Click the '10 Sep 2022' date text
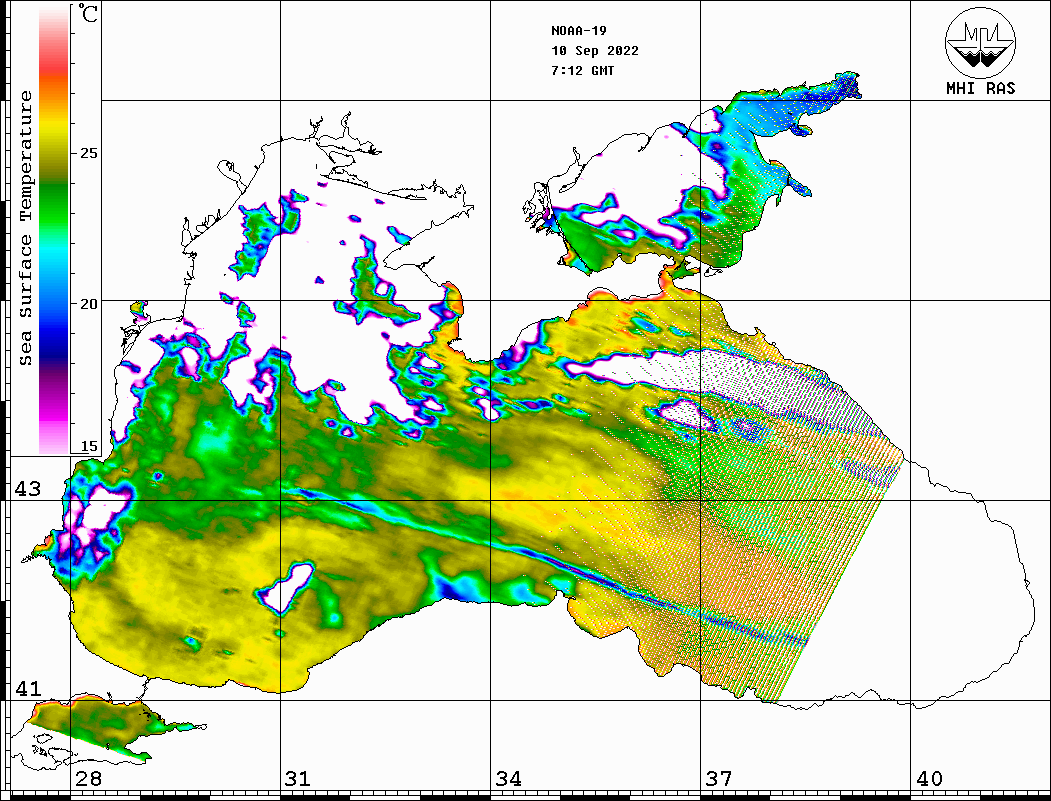 (x=595, y=51)
